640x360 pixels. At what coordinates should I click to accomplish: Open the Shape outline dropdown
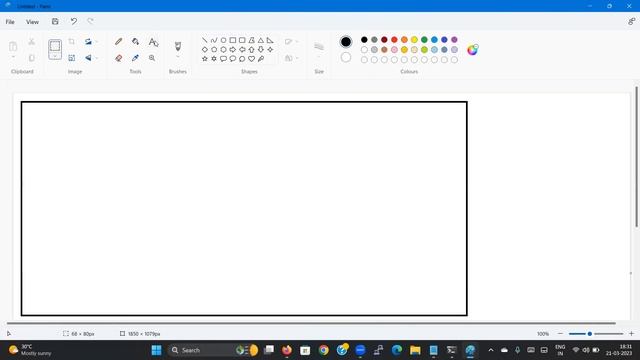click(x=291, y=42)
